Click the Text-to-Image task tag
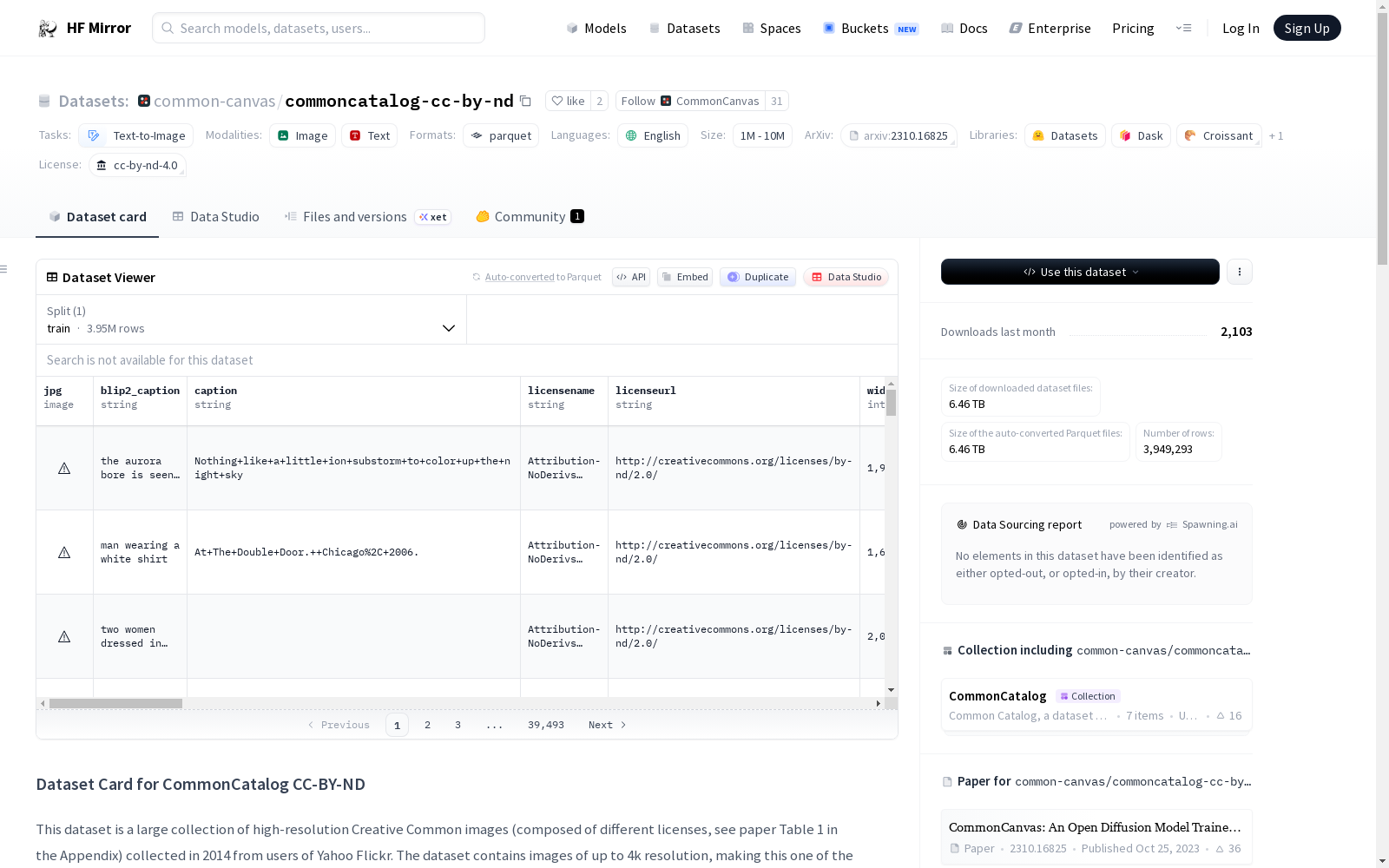 coord(136,135)
